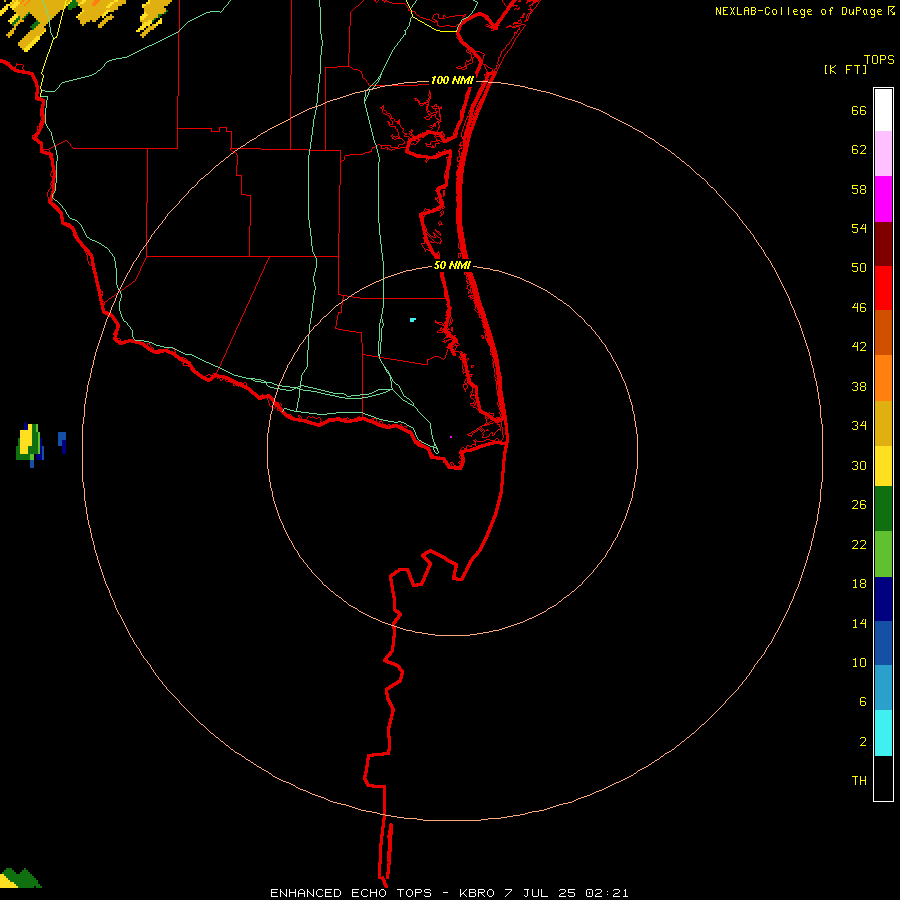Viewport: 900px width, 900px height.
Task: Click the gold 38 kft legend swatch
Action: pyautogui.click(x=883, y=423)
